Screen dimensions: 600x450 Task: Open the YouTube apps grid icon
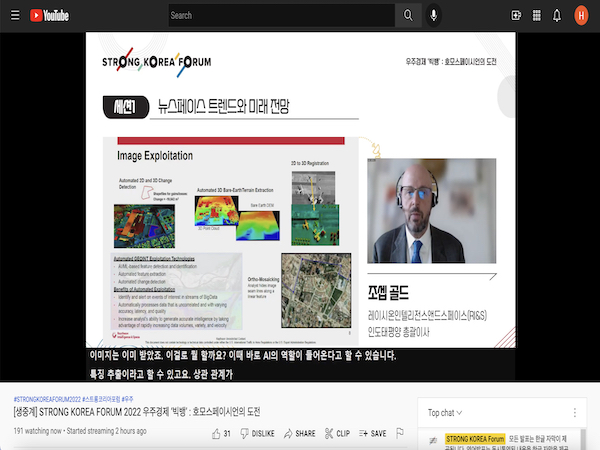click(536, 15)
